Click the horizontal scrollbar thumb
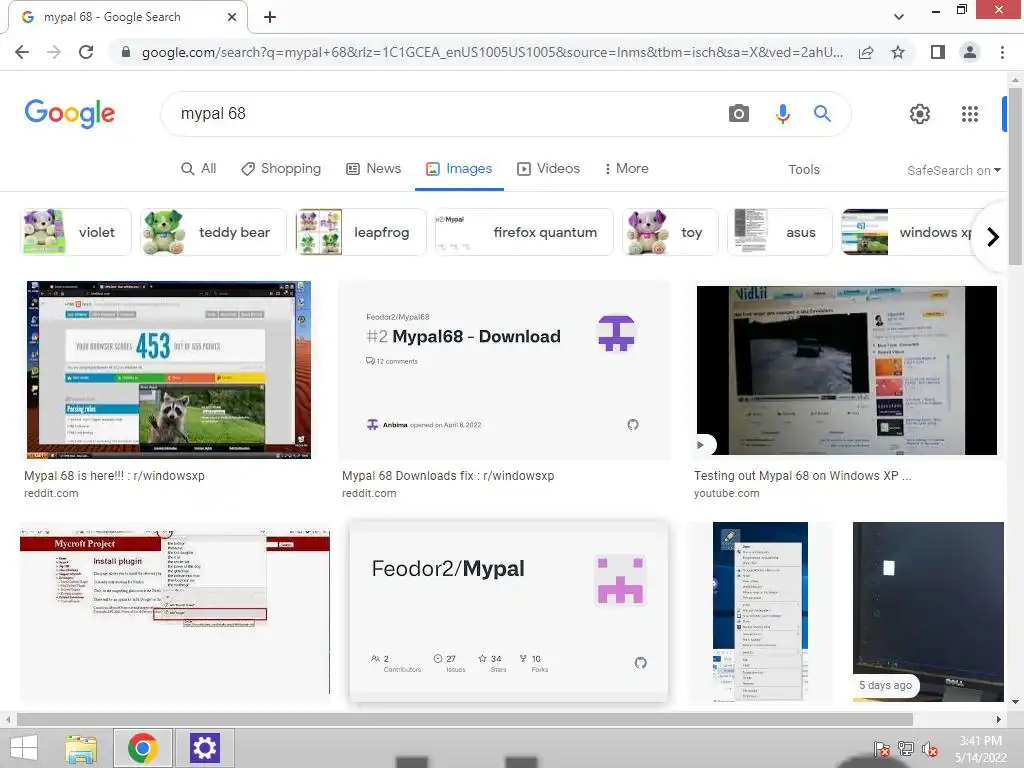The width and height of the screenshot is (1024, 768). 465,720
